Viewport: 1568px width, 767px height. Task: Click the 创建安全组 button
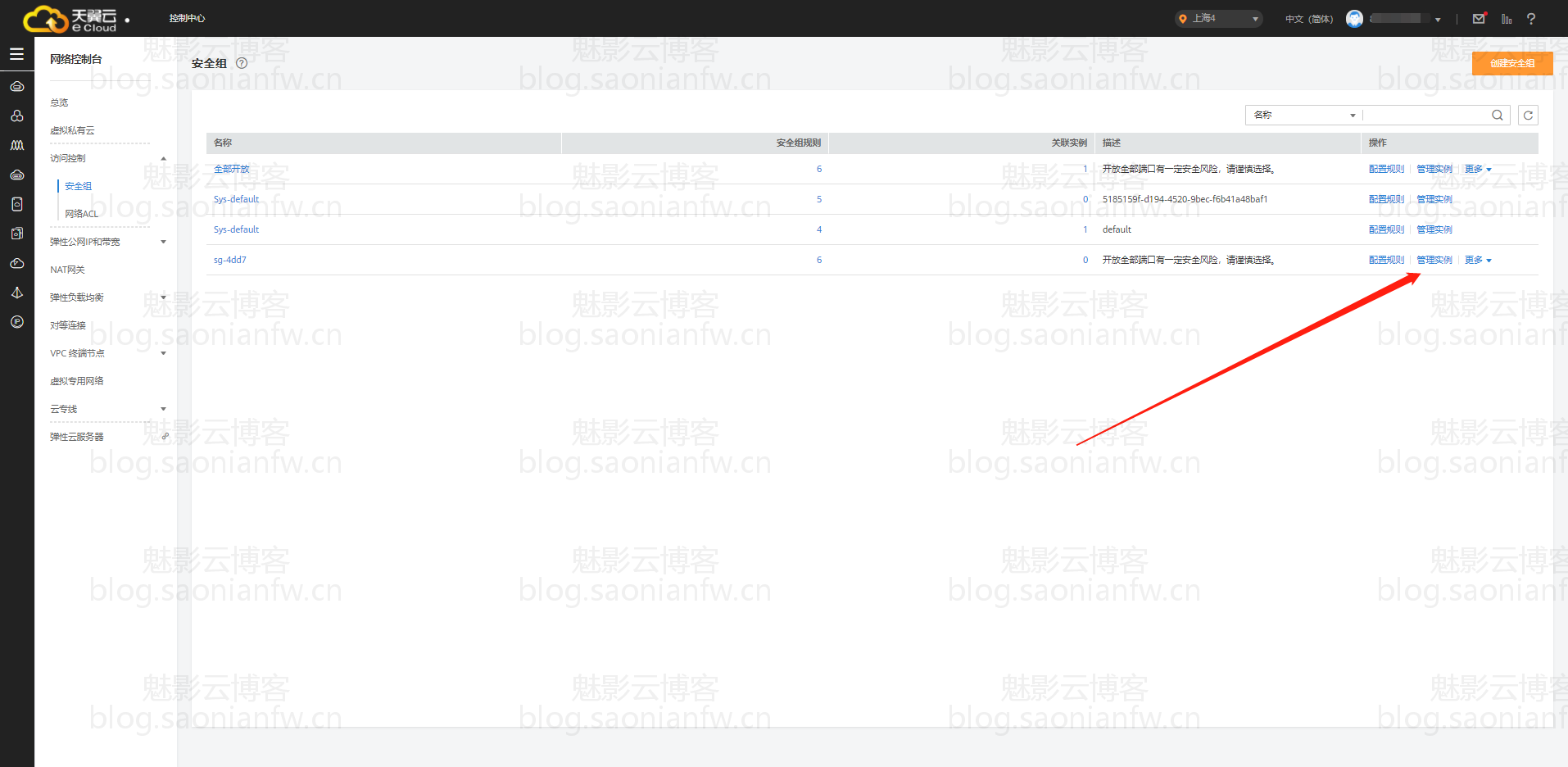click(x=1512, y=63)
